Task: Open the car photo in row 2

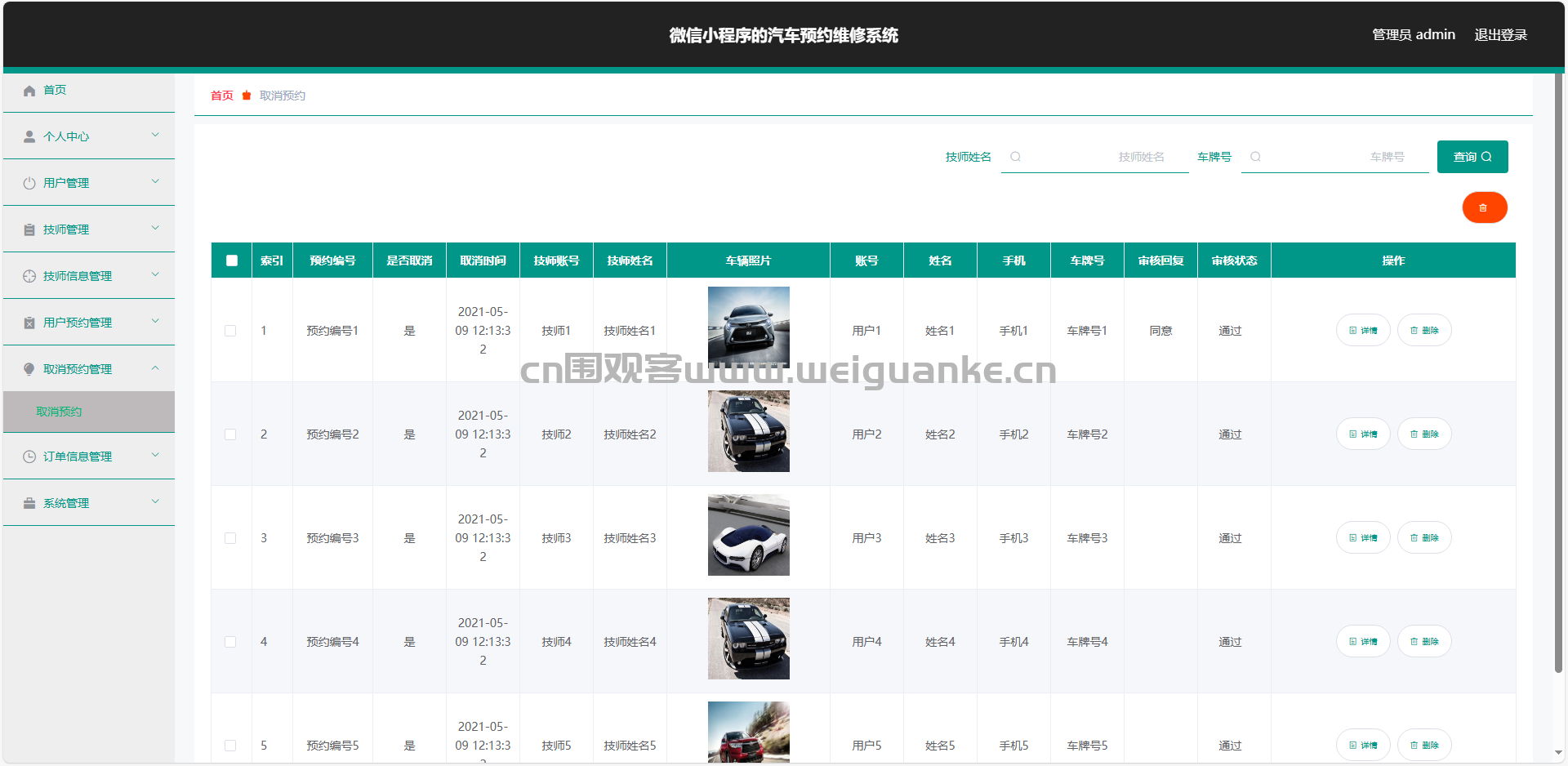Action: [749, 431]
